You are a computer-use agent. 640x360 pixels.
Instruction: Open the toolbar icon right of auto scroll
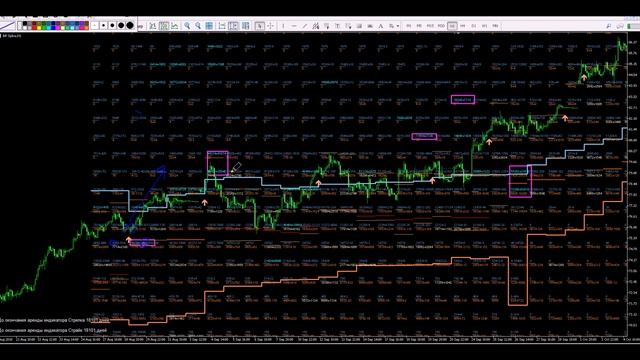coord(245,26)
